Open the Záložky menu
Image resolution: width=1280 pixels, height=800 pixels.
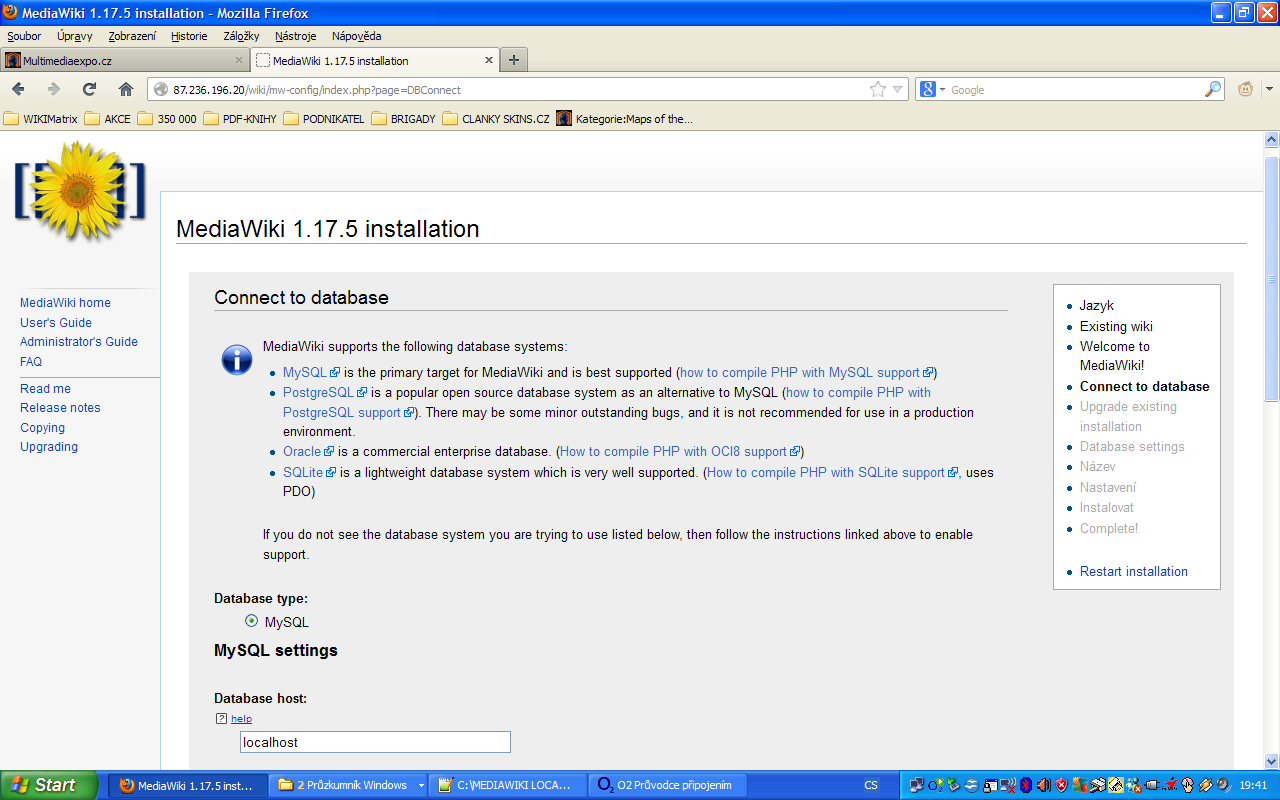(x=241, y=36)
